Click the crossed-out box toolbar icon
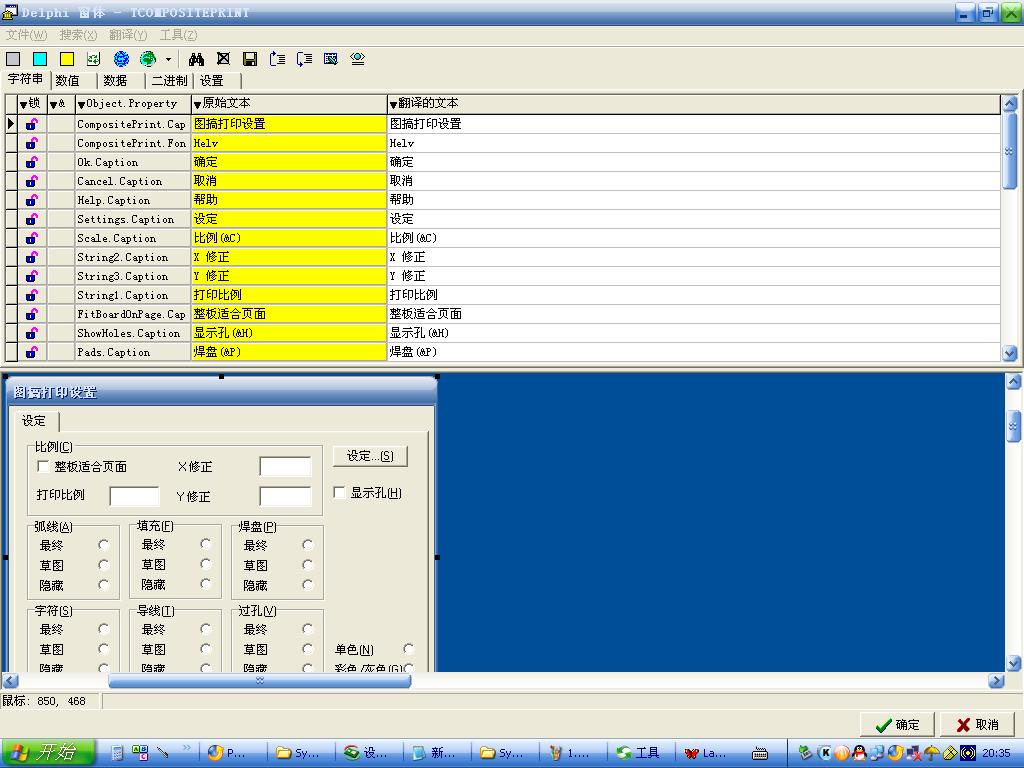Viewport: 1024px width, 768px height. point(223,59)
